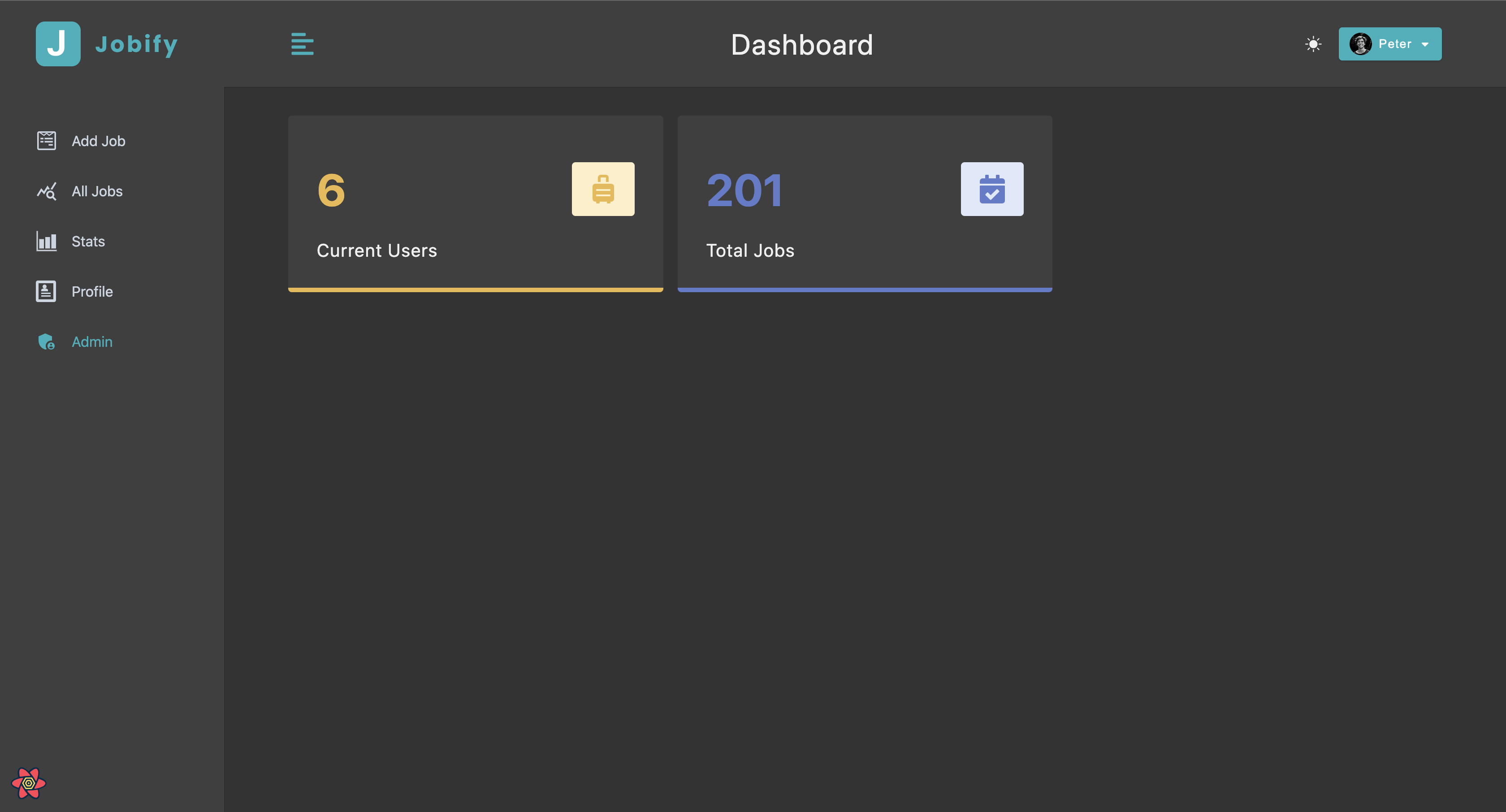Select the Admin nav link

92,342
